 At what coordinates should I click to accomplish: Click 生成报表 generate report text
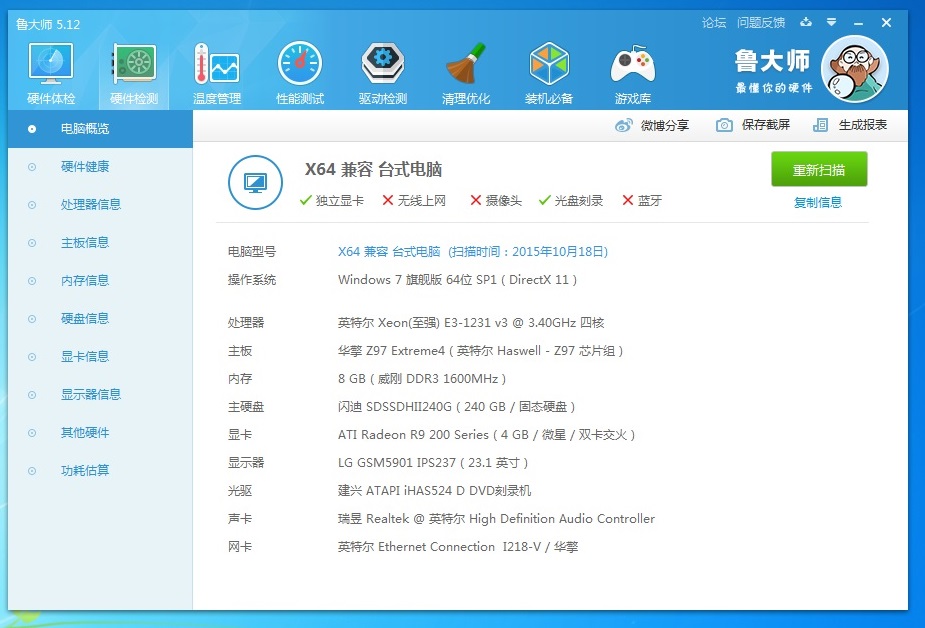(863, 125)
